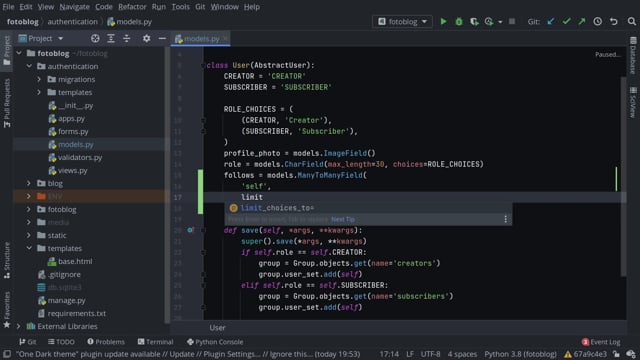
Task: Click the stop process icon
Action: click(512, 21)
